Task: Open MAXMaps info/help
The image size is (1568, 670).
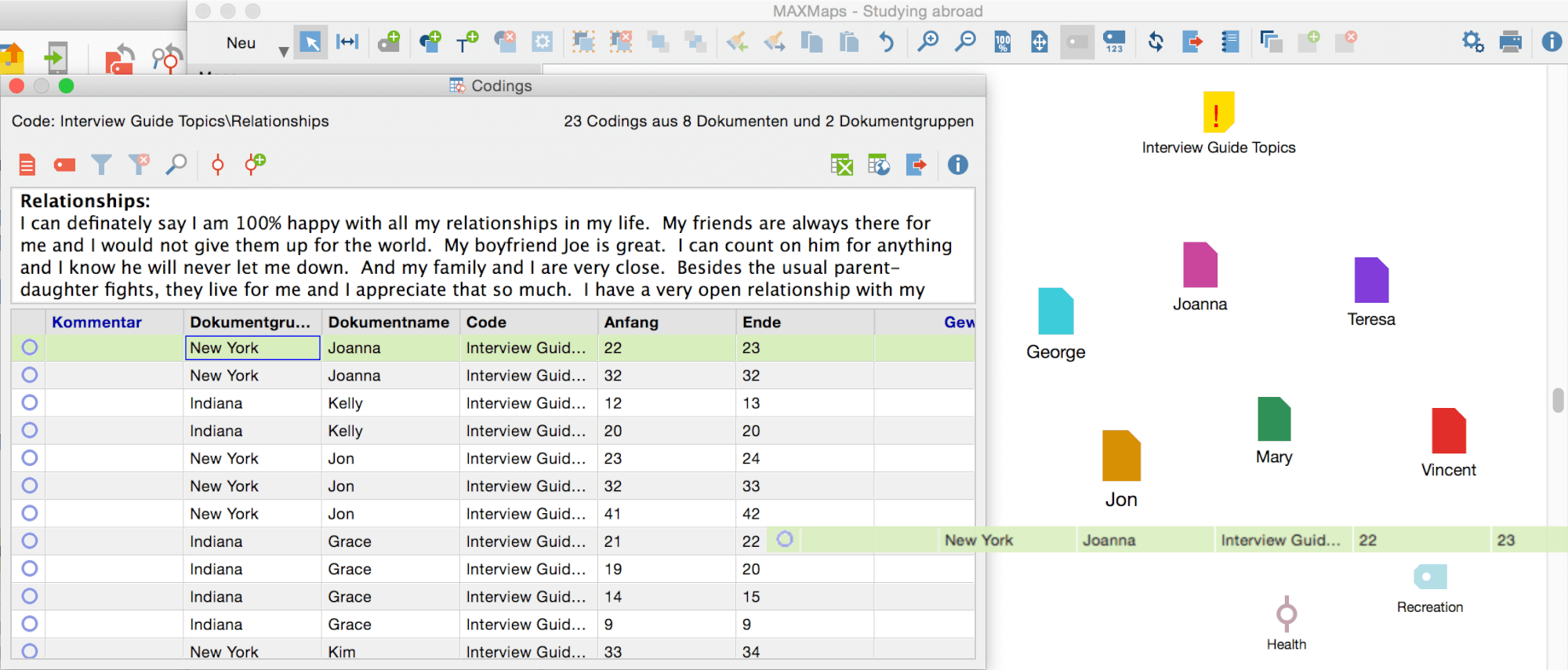Action: pyautogui.click(x=1552, y=42)
